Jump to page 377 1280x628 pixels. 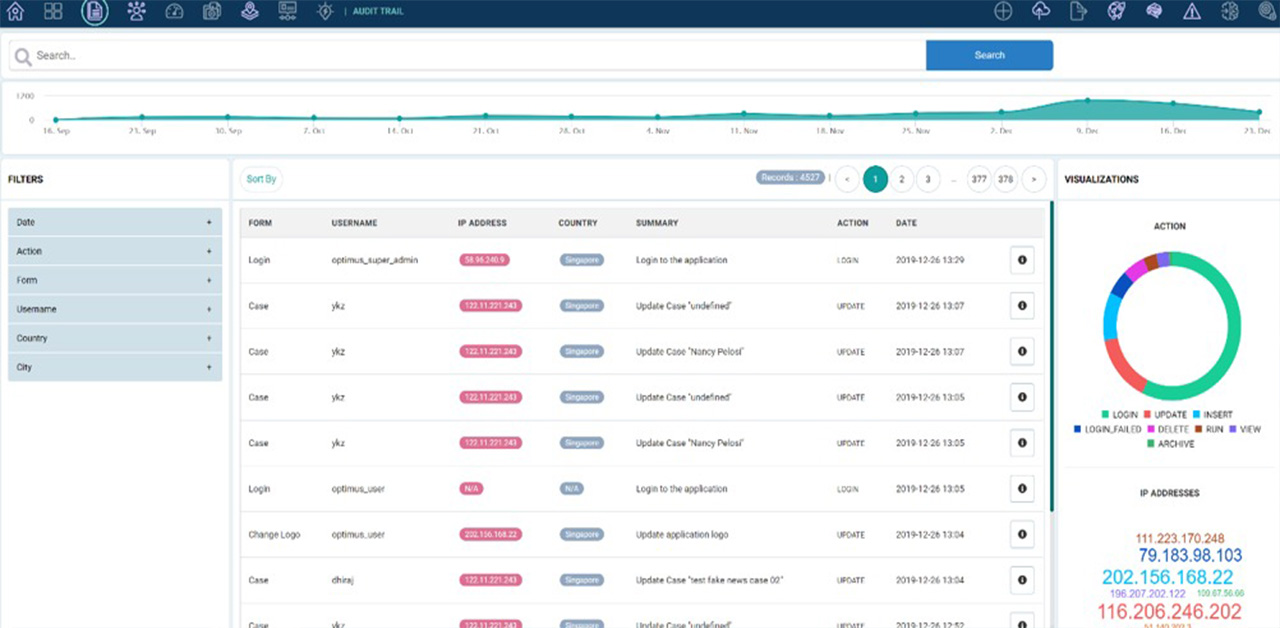[979, 180]
